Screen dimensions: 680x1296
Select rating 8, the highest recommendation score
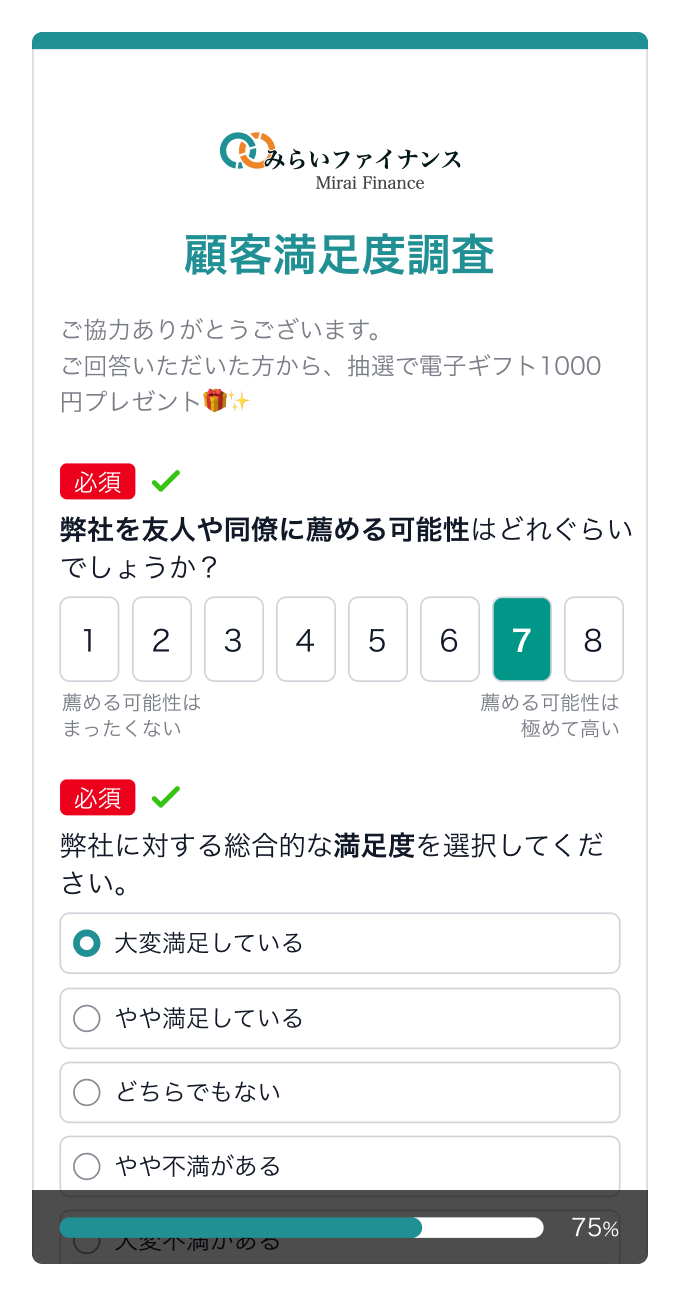593,639
